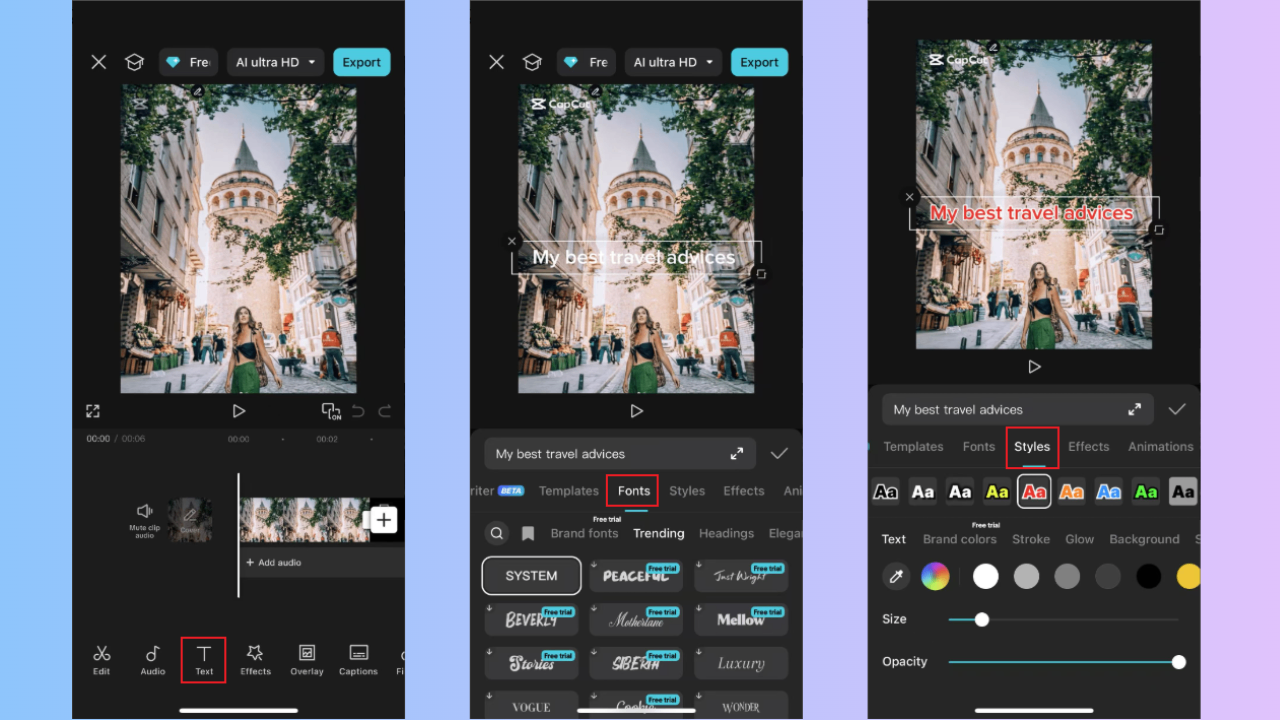1280x720 pixels.
Task: Open the rainbow color wheel picker
Action: [x=935, y=576]
